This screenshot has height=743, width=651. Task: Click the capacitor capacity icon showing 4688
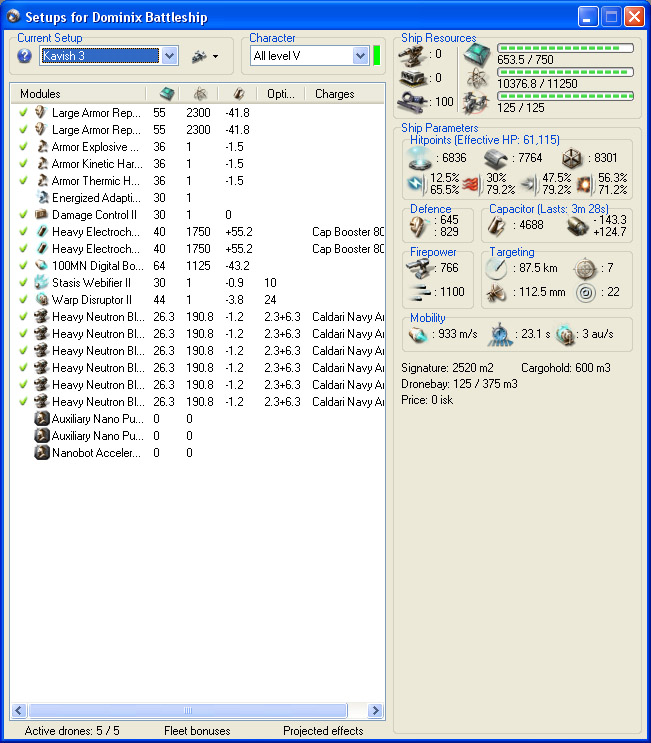pyautogui.click(x=497, y=226)
